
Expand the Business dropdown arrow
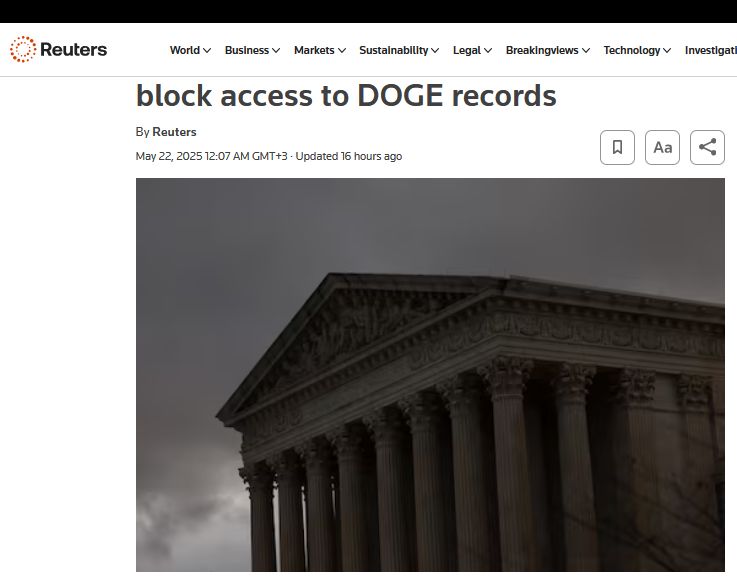pos(276,51)
